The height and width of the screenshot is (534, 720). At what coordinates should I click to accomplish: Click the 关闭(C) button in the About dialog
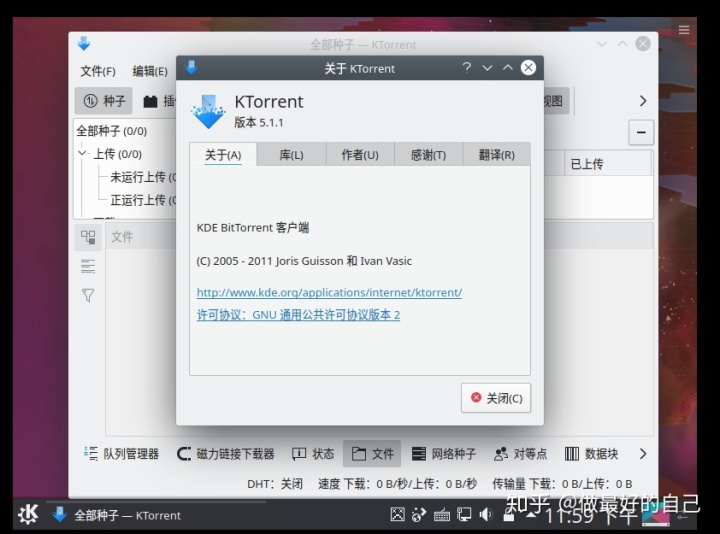tap(496, 398)
